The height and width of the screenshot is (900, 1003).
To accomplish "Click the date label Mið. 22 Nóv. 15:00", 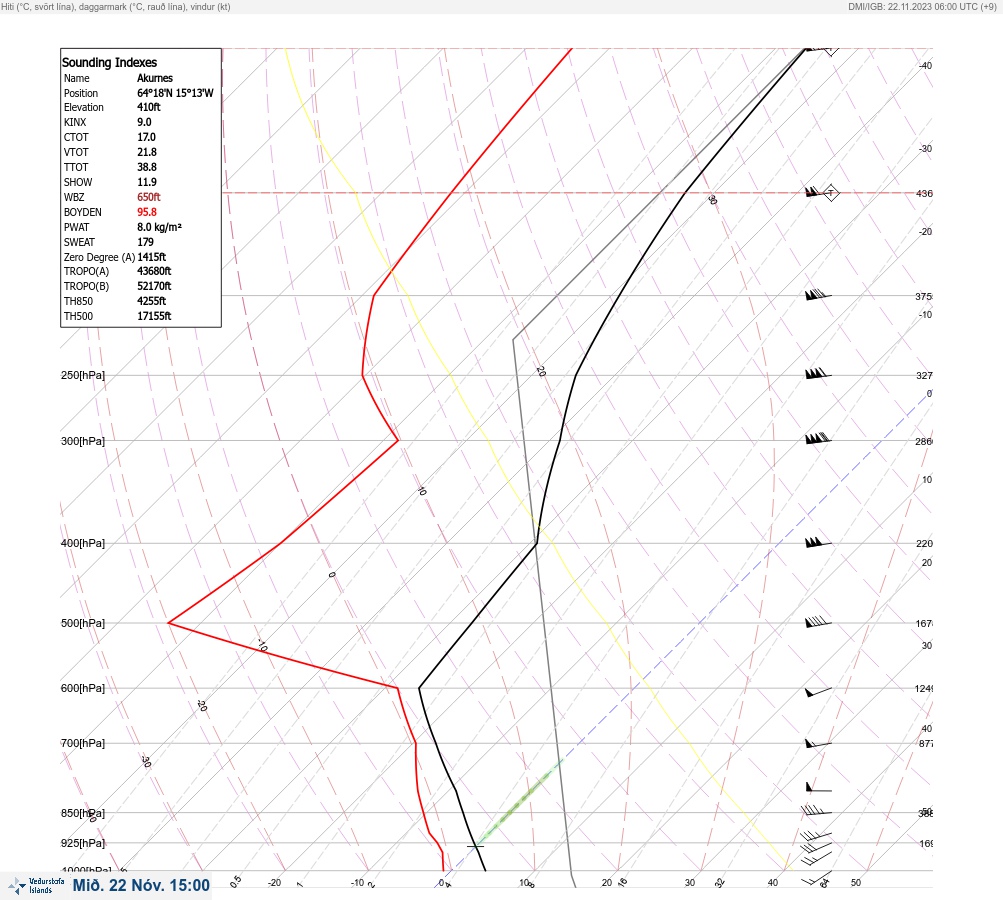I will (x=141, y=885).
